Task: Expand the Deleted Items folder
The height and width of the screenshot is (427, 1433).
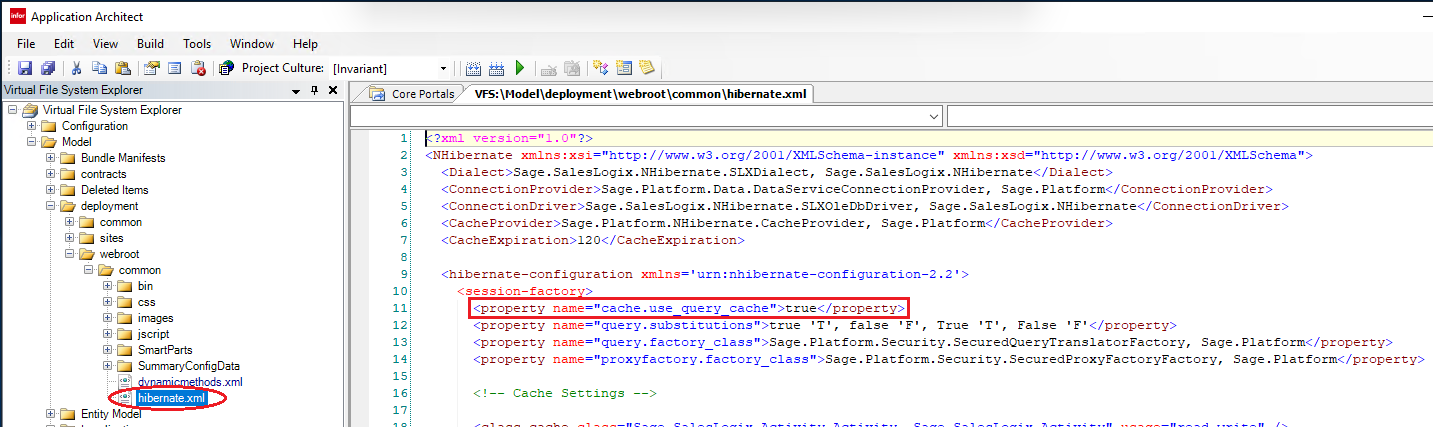Action: click(x=50, y=190)
